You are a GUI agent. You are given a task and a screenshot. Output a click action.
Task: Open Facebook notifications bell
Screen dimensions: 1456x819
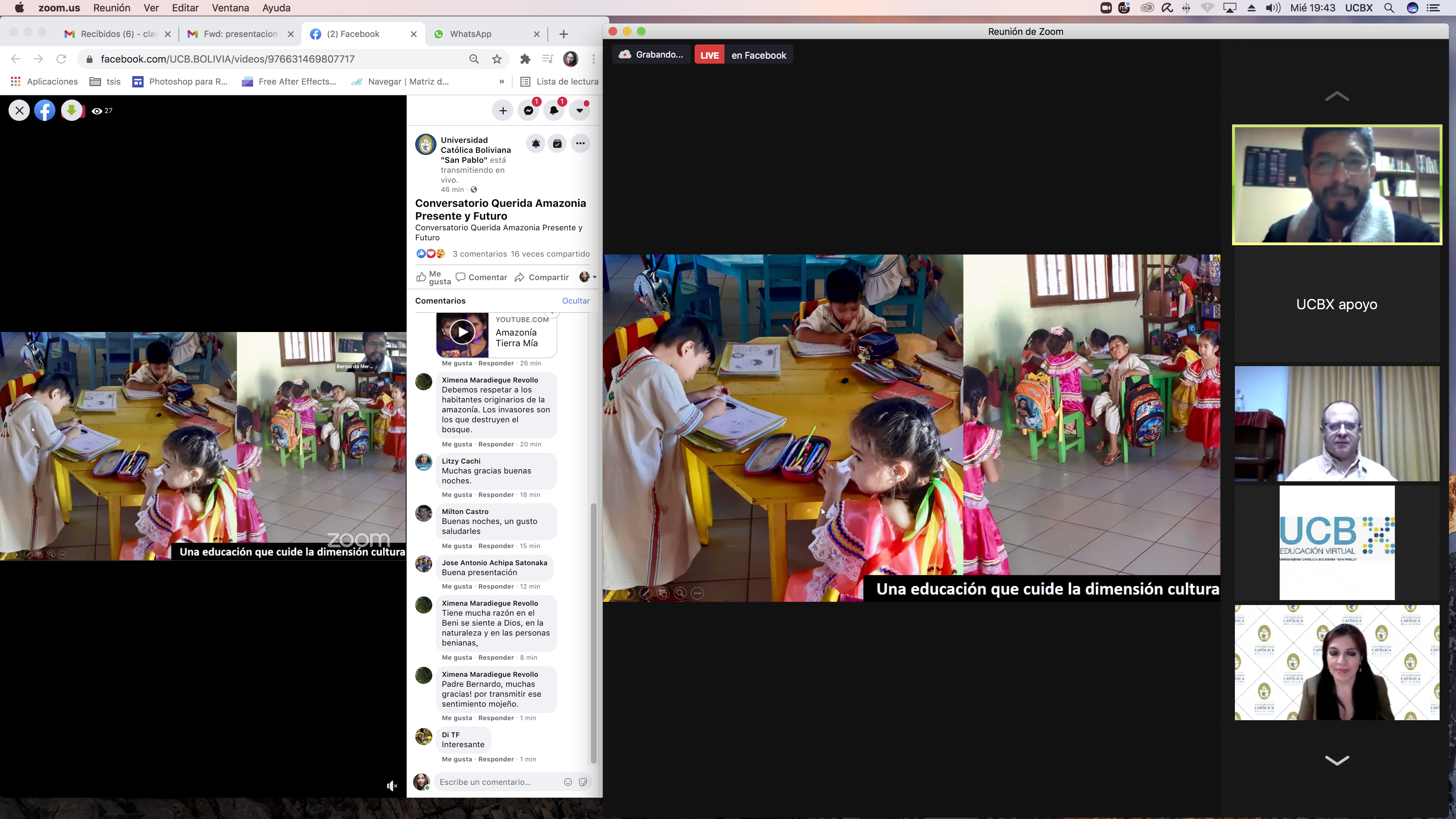(554, 111)
